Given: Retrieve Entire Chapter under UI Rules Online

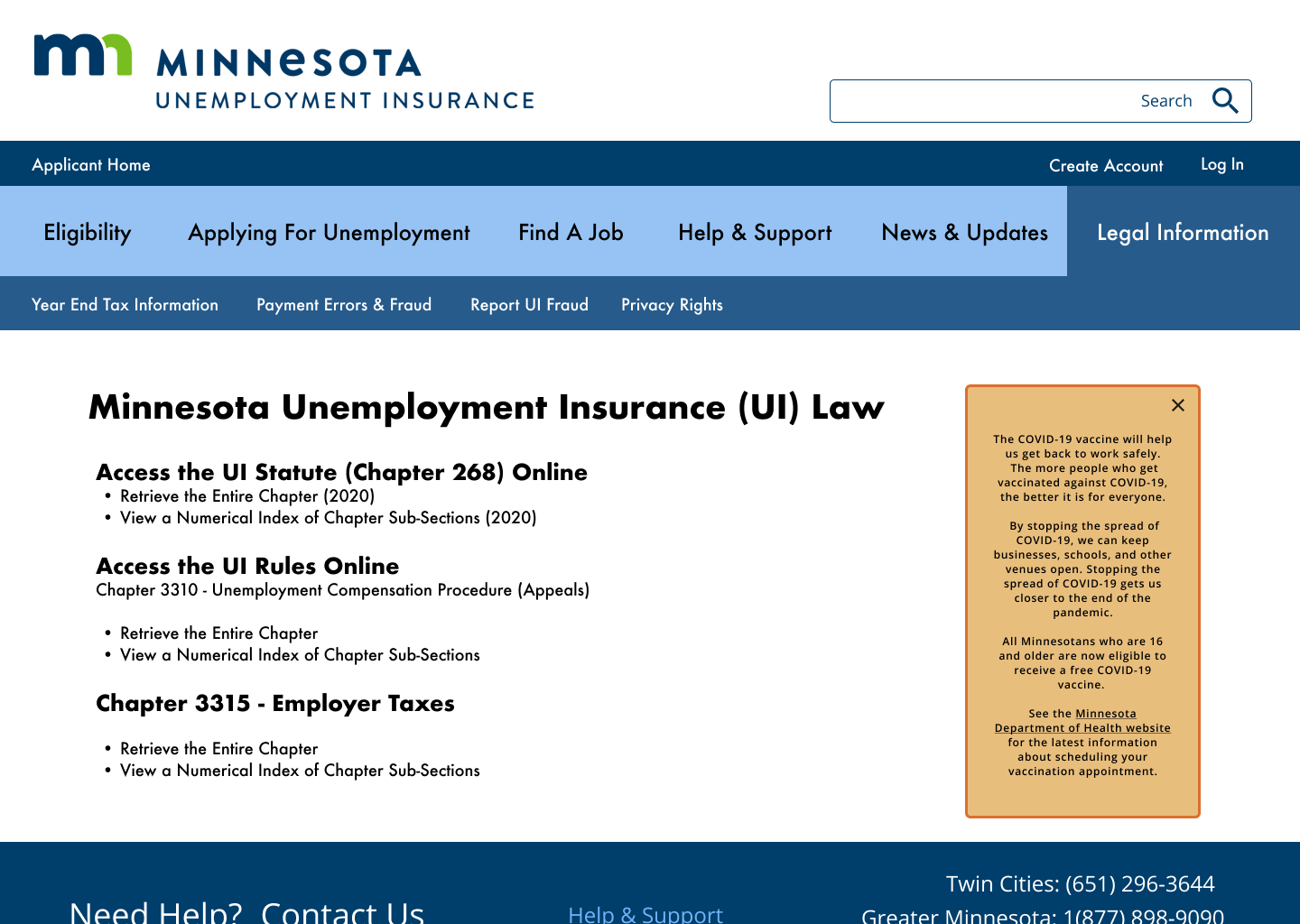Looking at the screenshot, I should click(219, 633).
